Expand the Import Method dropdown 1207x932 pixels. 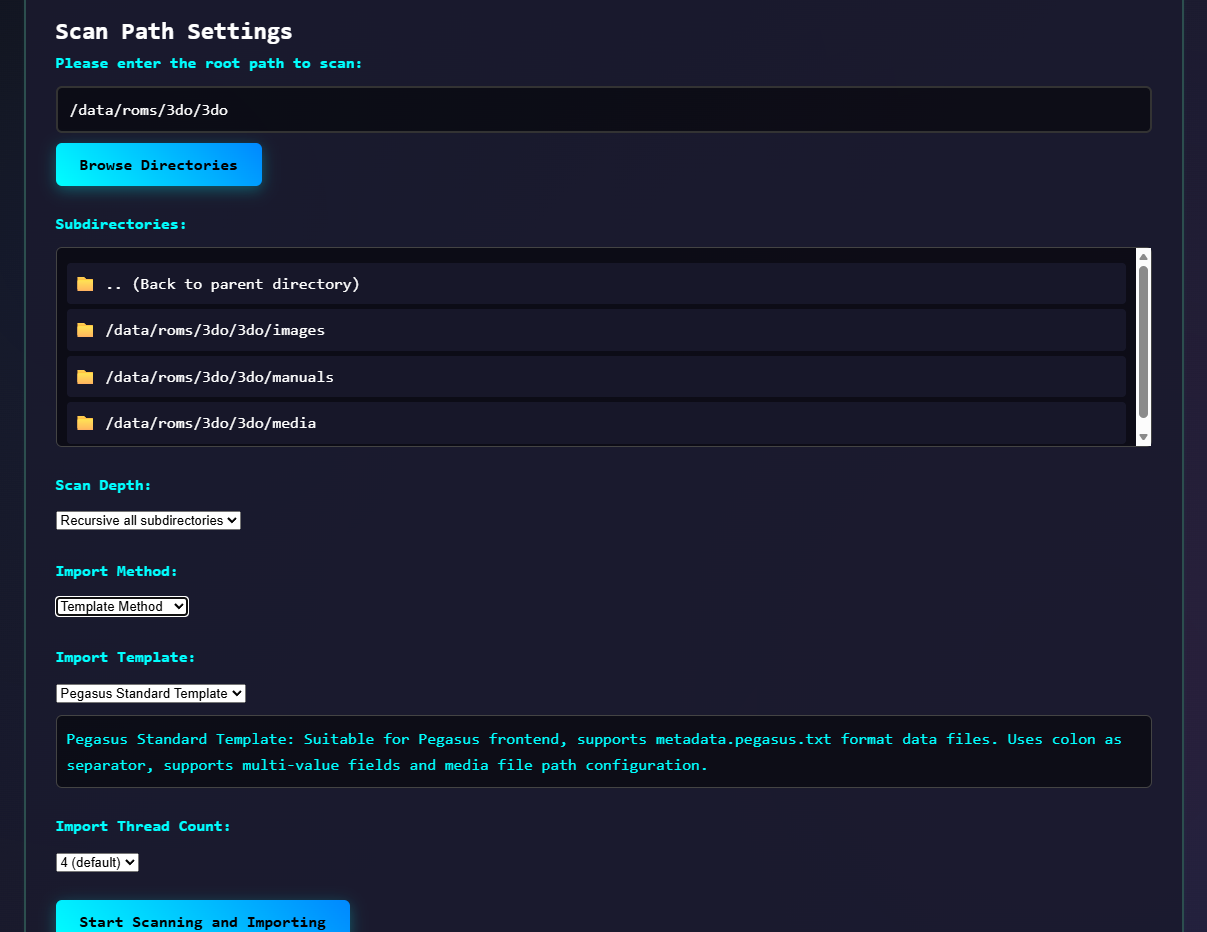(122, 606)
